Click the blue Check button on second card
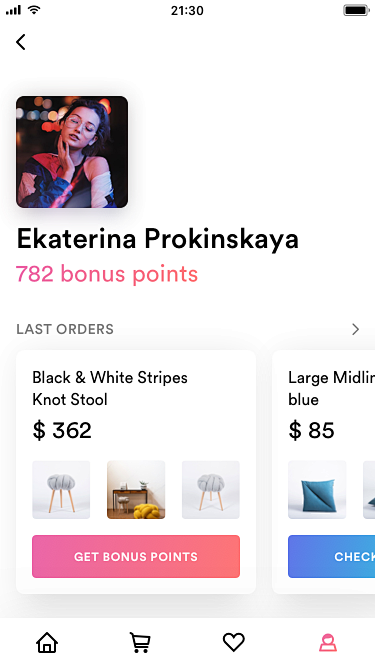Viewport: 375px width, 667px height. tap(332, 556)
